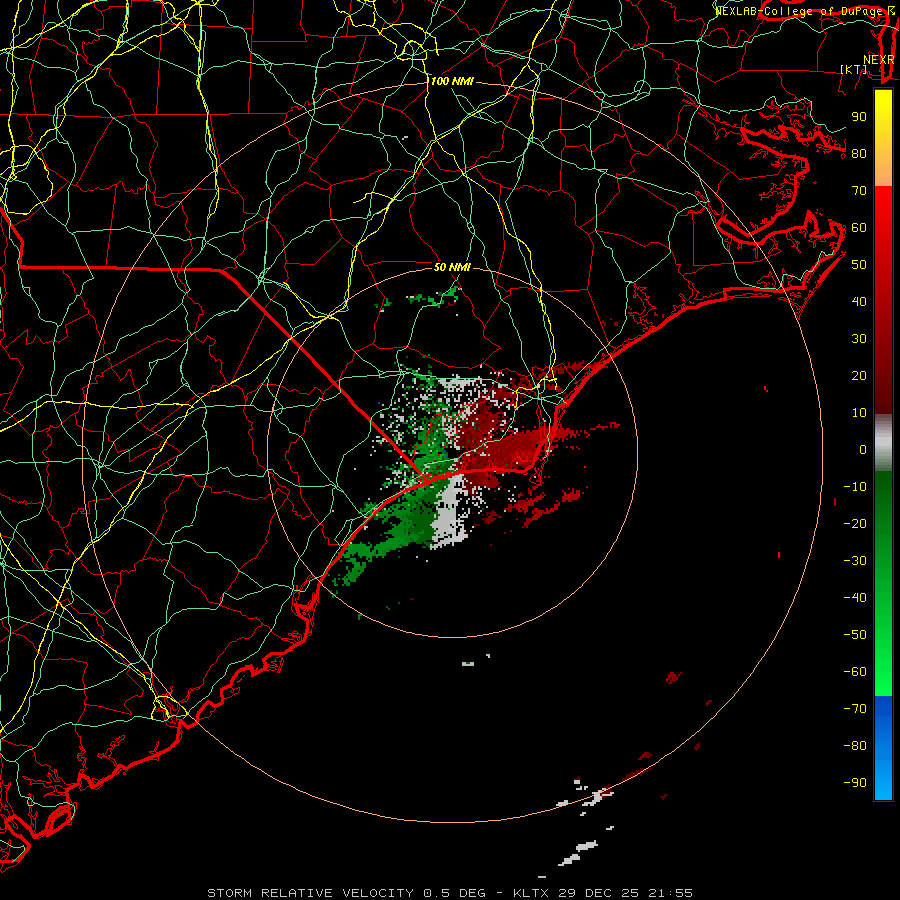Click the positive 50 value on the velocity scale
The width and height of the screenshot is (900, 900).
[x=859, y=265]
